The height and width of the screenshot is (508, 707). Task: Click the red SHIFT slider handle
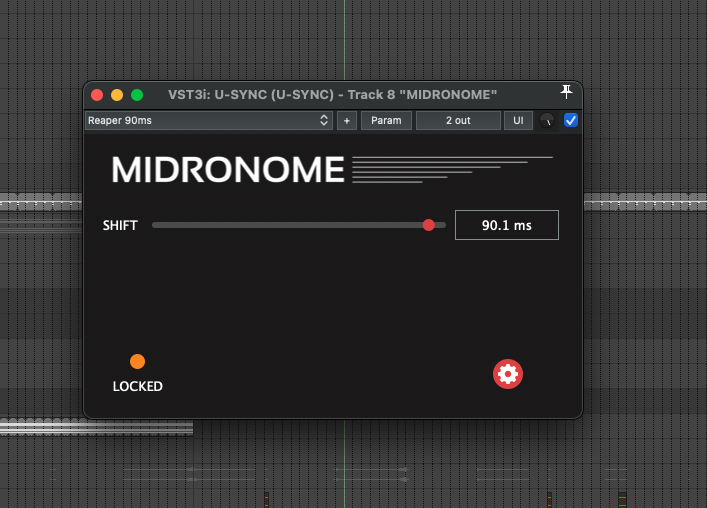coord(429,225)
